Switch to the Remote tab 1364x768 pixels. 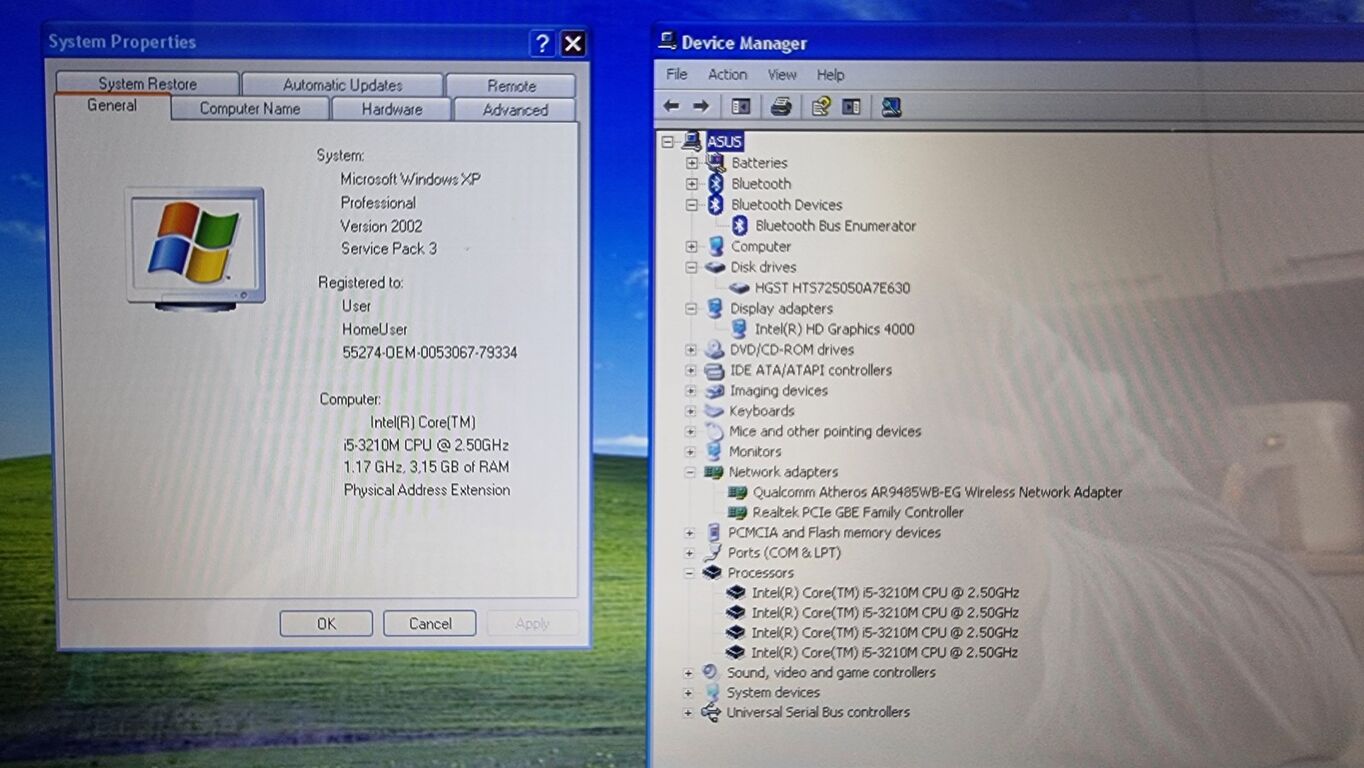511,86
